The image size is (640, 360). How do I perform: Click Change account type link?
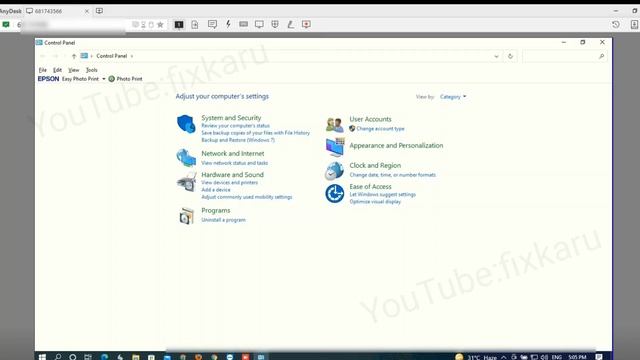pyautogui.click(x=380, y=129)
